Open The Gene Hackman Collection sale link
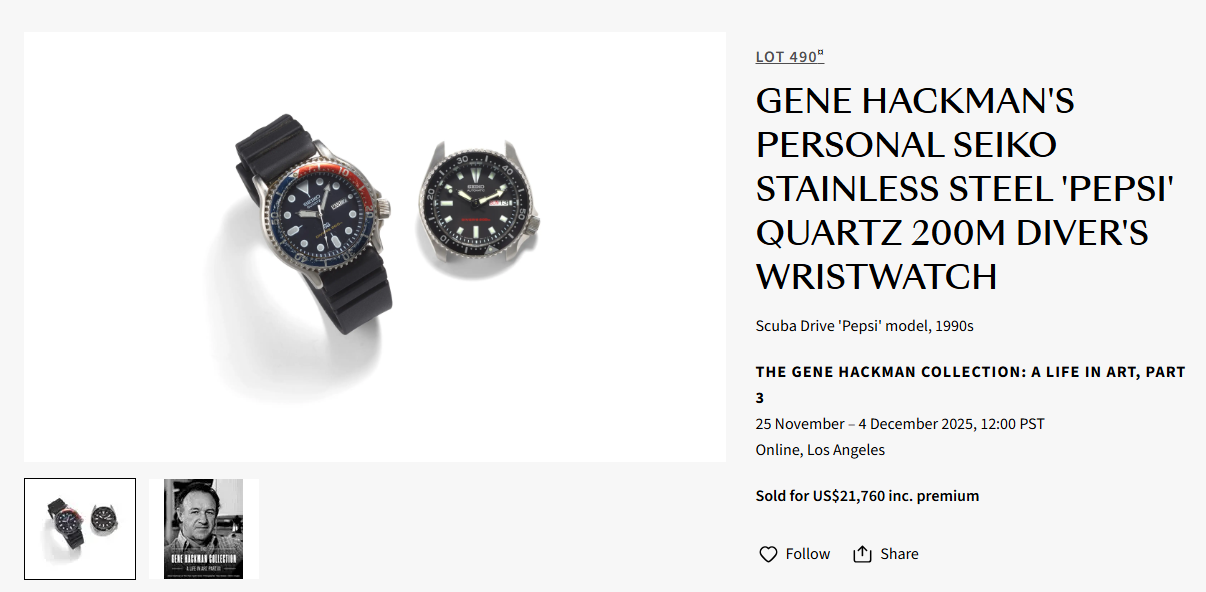Screen dimensions: 1206x592 (970, 372)
